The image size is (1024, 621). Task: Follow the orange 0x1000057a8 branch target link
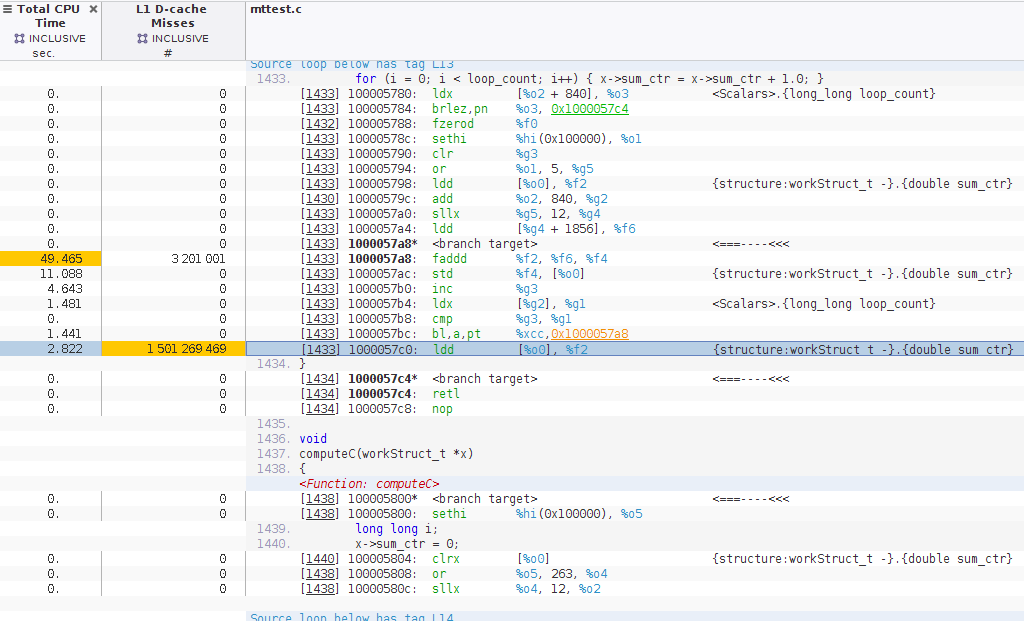[589, 334]
